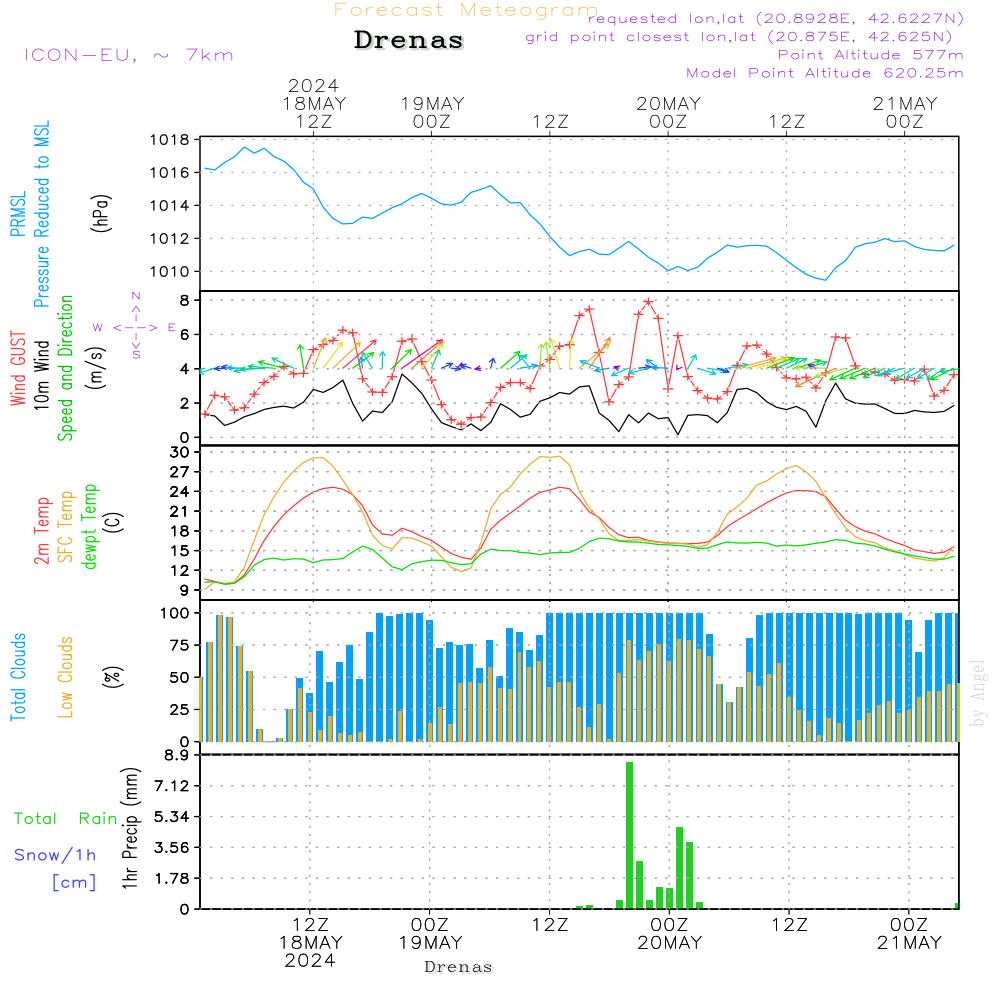Click the 5.34 precipitation tick value
This screenshot has height=1000, width=1000.
pyautogui.click(x=172, y=816)
